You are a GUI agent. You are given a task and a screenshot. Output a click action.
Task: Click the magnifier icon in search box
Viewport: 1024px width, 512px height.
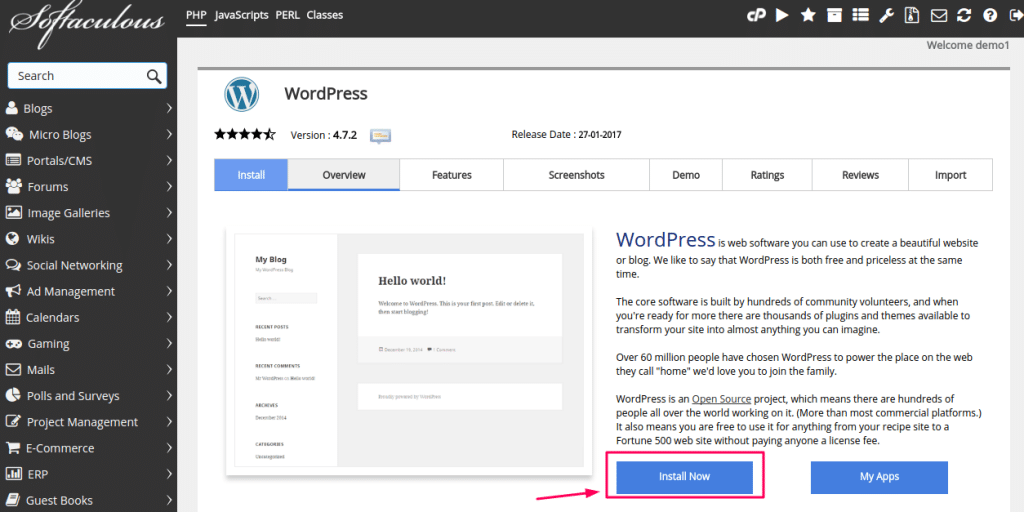(154, 76)
